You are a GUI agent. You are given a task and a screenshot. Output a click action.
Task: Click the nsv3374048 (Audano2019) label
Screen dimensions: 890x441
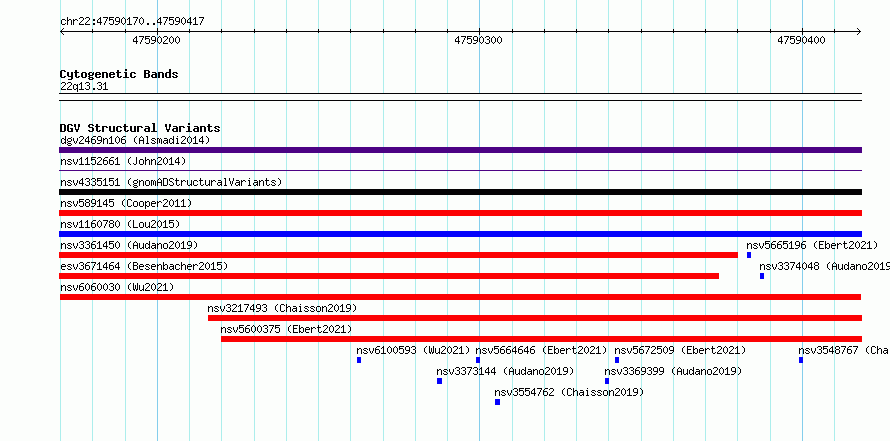(x=824, y=266)
